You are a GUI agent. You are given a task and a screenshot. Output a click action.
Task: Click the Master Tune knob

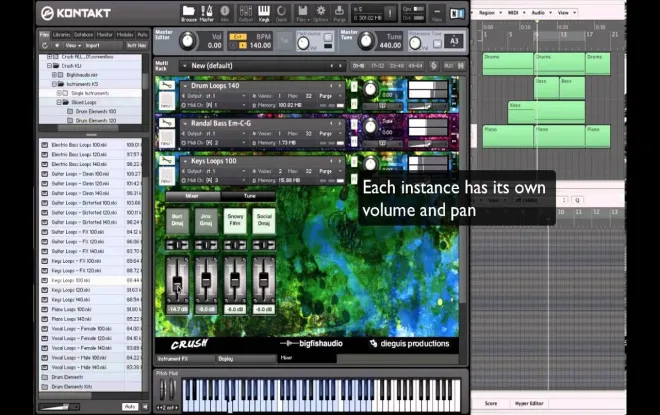coord(366,41)
